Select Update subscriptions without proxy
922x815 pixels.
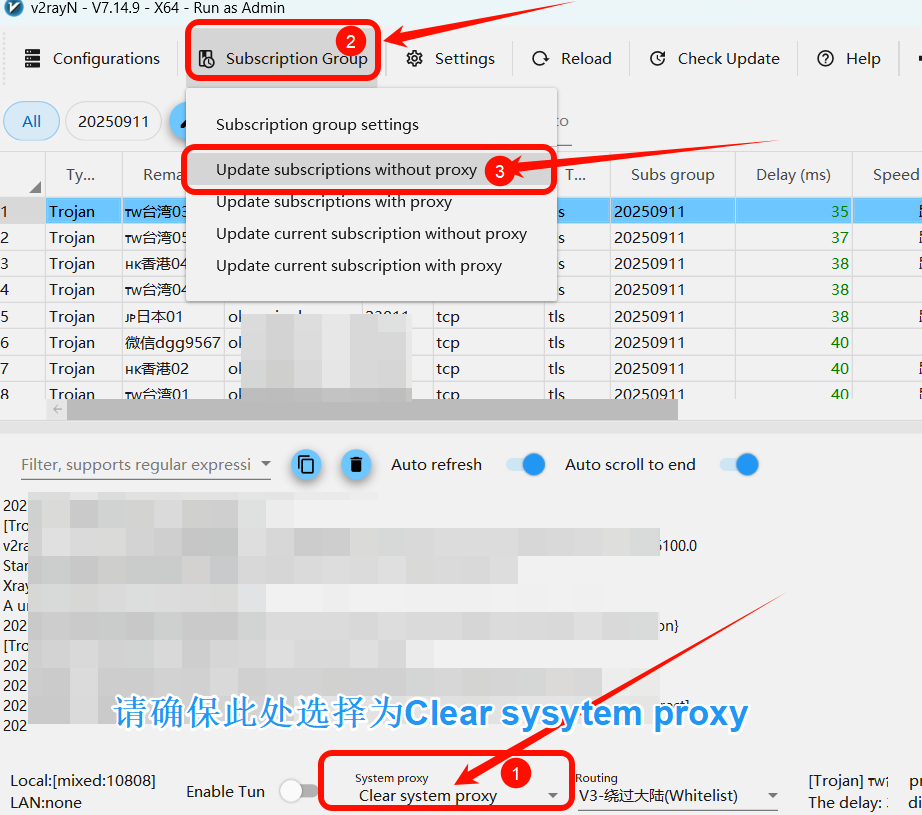point(346,170)
